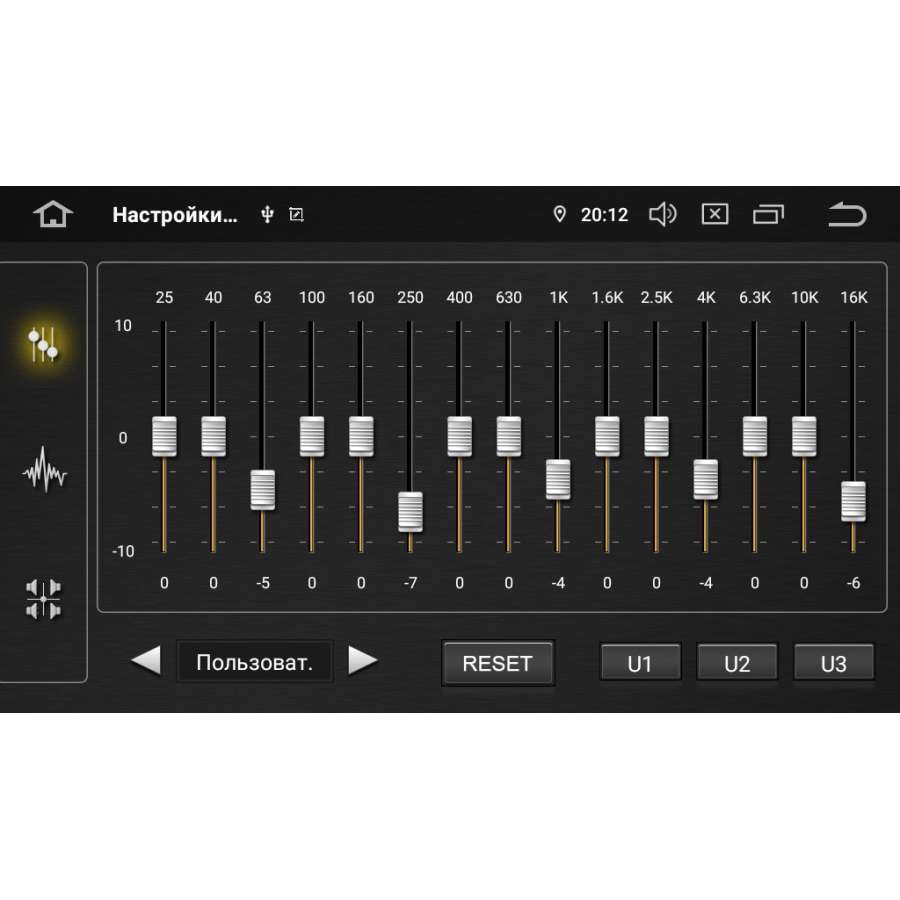
Task: Click the Настройки... title text
Action: point(174,215)
